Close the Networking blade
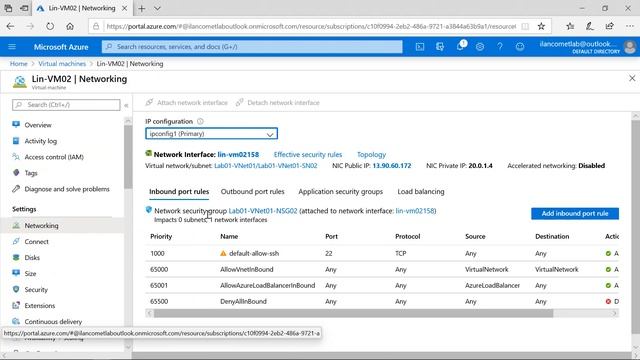This screenshot has height=360, width=640. point(632,78)
